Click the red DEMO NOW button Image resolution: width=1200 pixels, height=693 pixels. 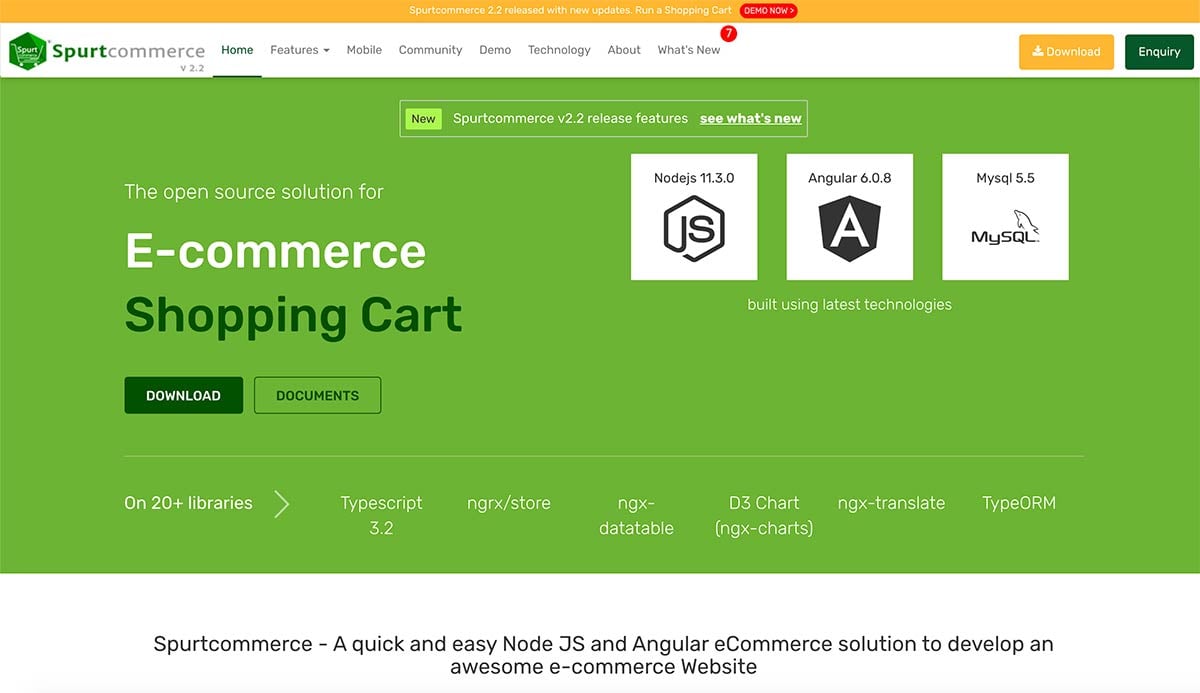coord(768,11)
